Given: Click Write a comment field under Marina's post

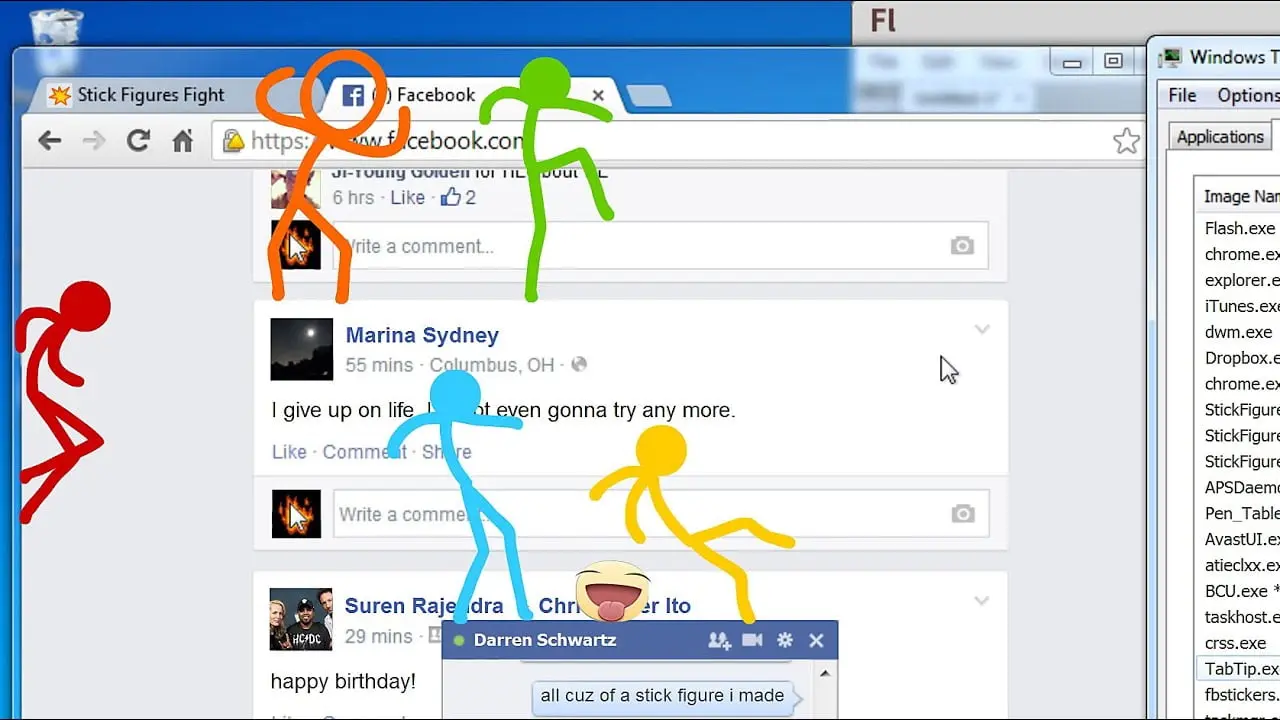Looking at the screenshot, I should [x=640, y=513].
